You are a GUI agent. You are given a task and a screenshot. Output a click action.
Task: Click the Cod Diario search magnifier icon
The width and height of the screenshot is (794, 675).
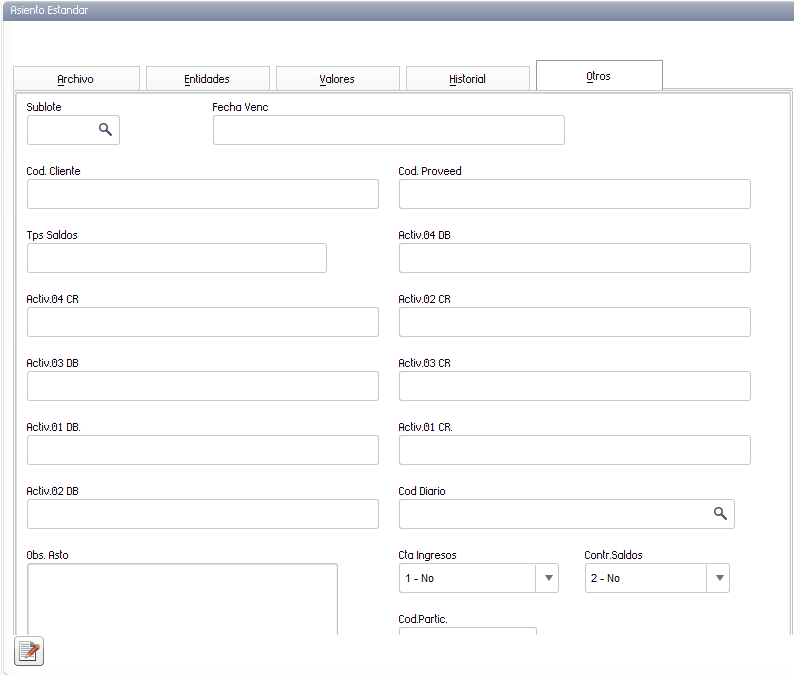pos(720,513)
